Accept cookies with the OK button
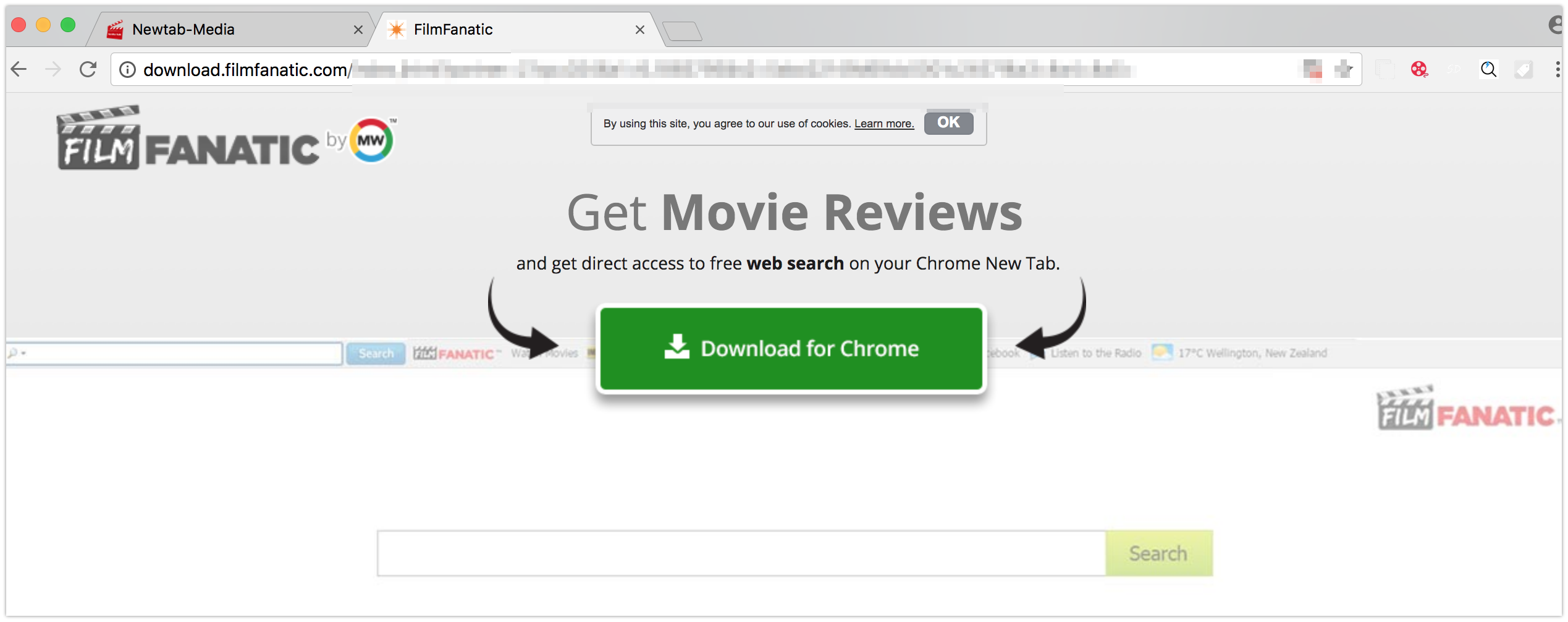Image resolution: width=1568 pixels, height=622 pixels. (x=948, y=122)
